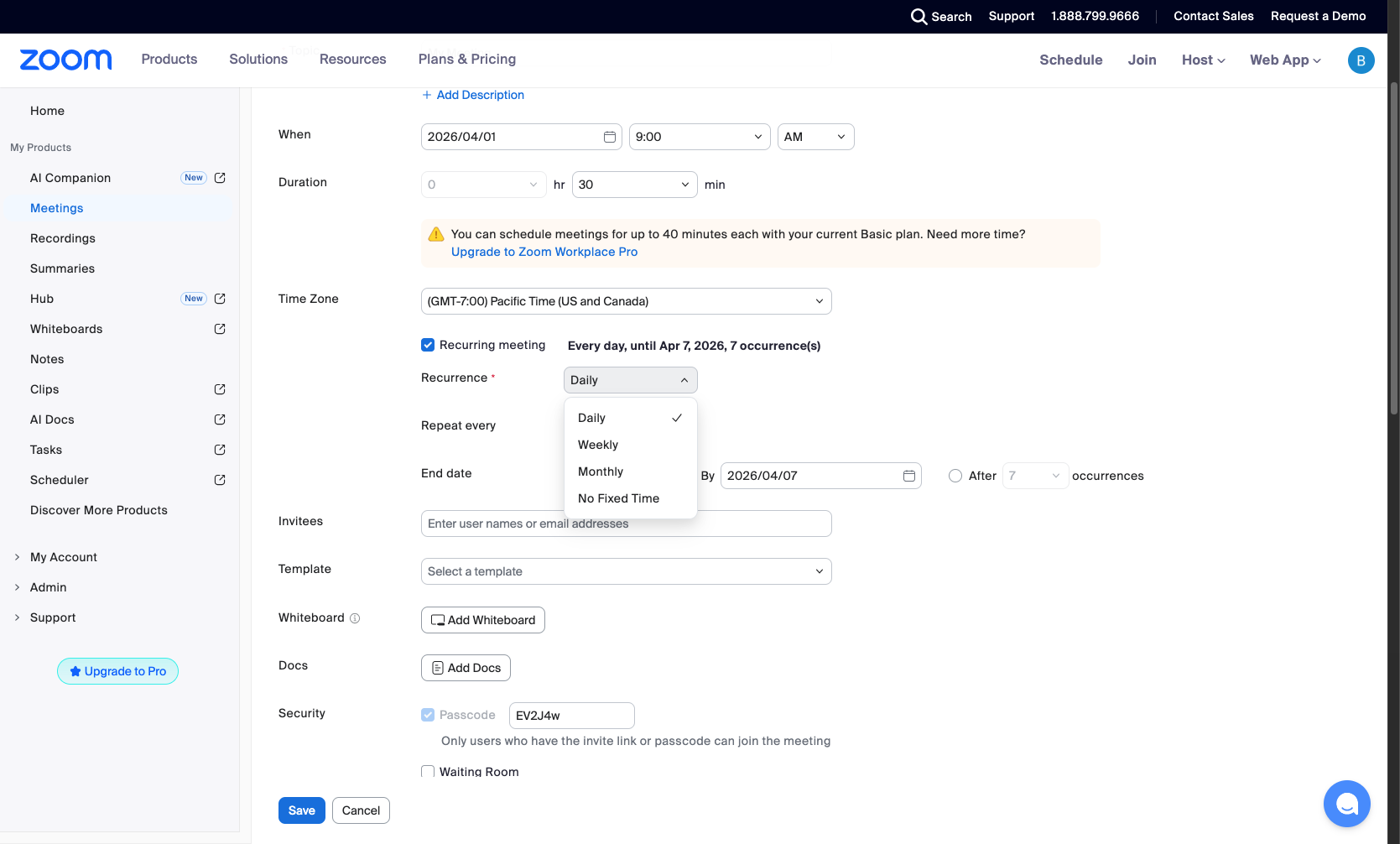
Task: Click the Scheduler external link icon
Action: 220,480
